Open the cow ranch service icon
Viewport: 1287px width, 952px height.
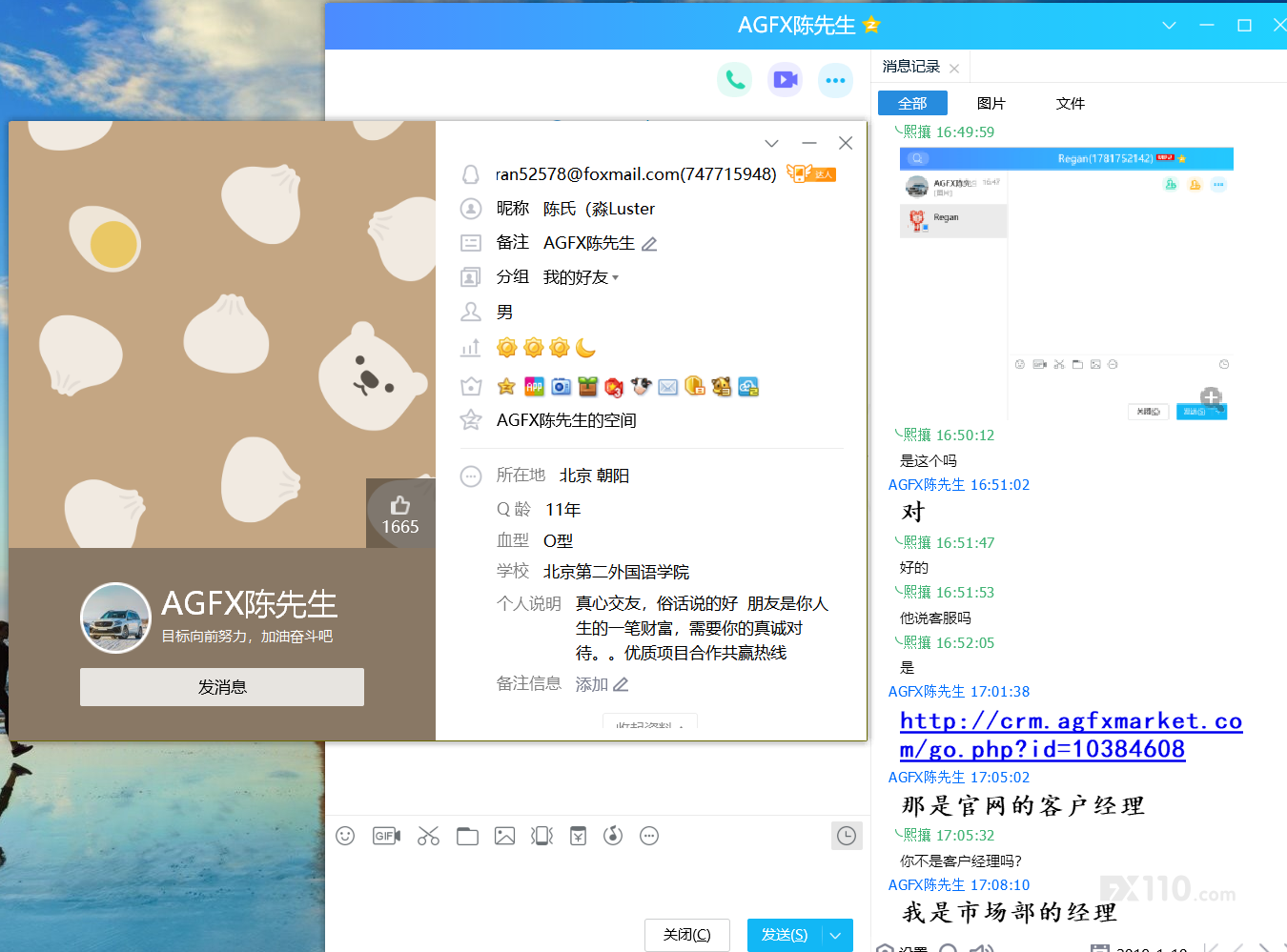tap(641, 386)
